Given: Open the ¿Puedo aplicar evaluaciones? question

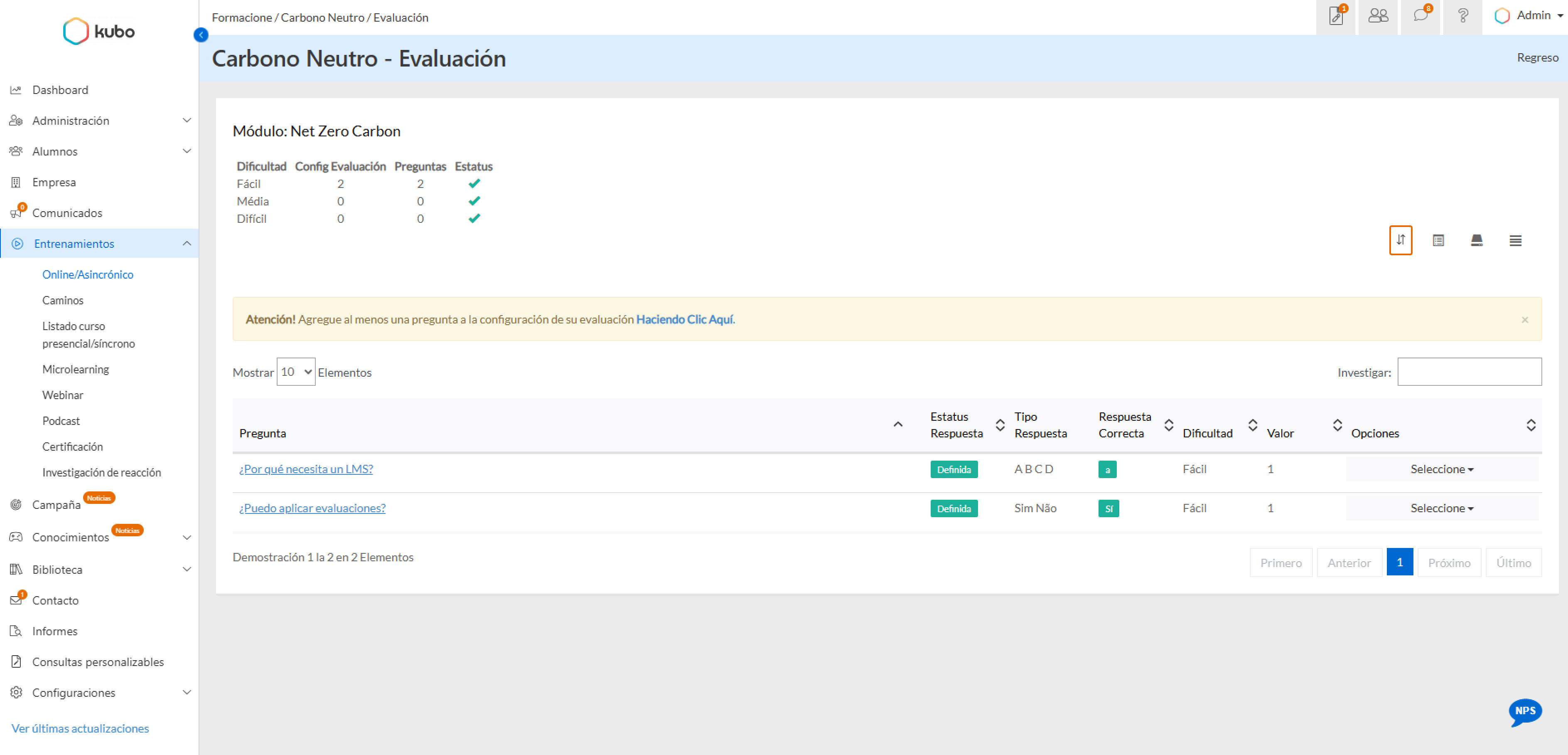Looking at the screenshot, I should (312, 508).
